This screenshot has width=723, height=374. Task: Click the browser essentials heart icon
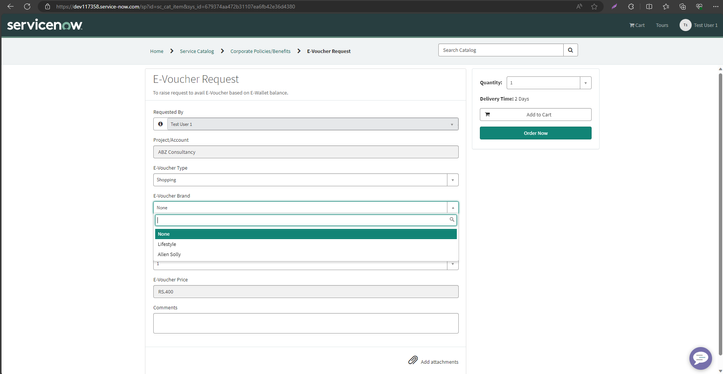pos(699,6)
